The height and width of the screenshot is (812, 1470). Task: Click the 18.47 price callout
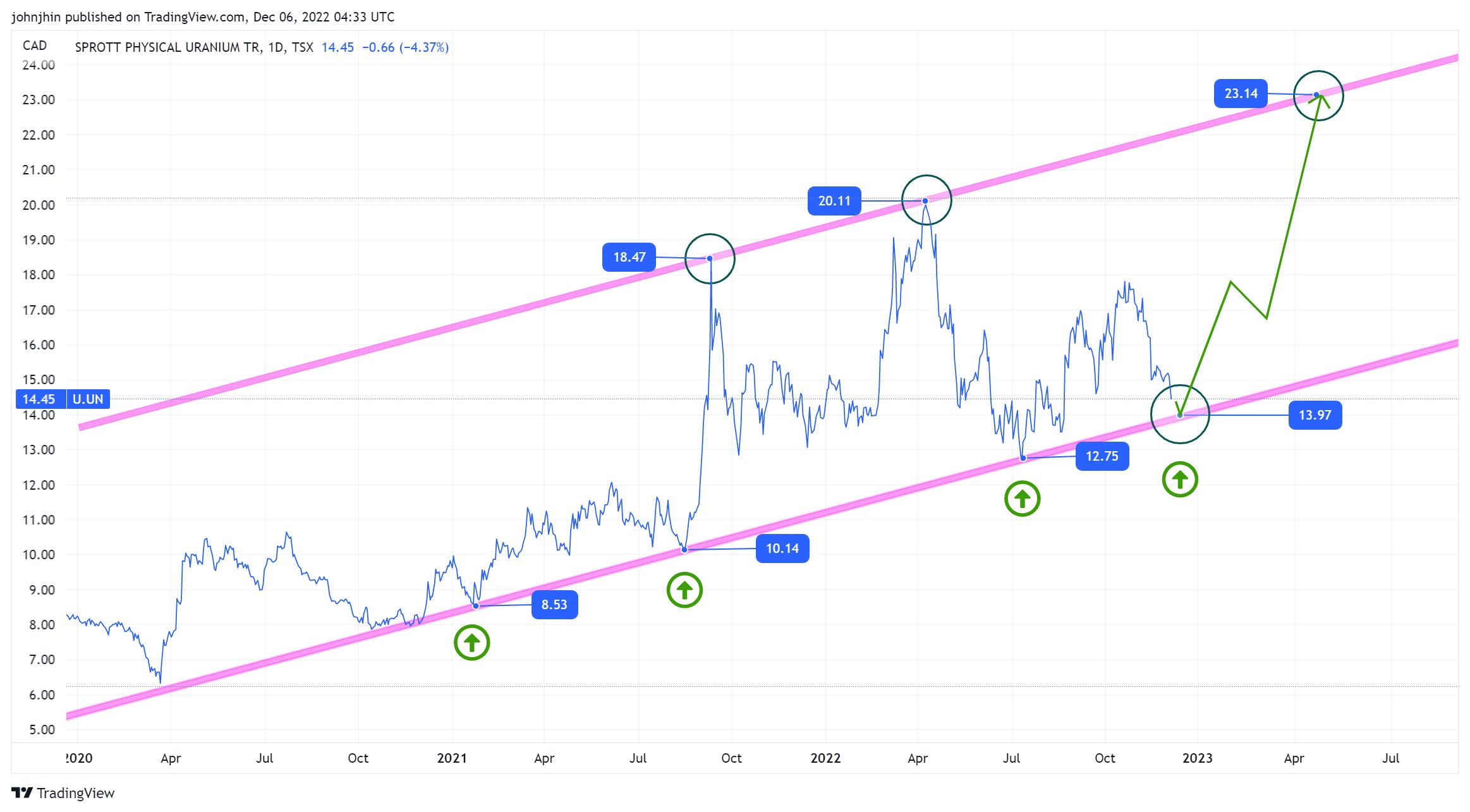pos(629,257)
